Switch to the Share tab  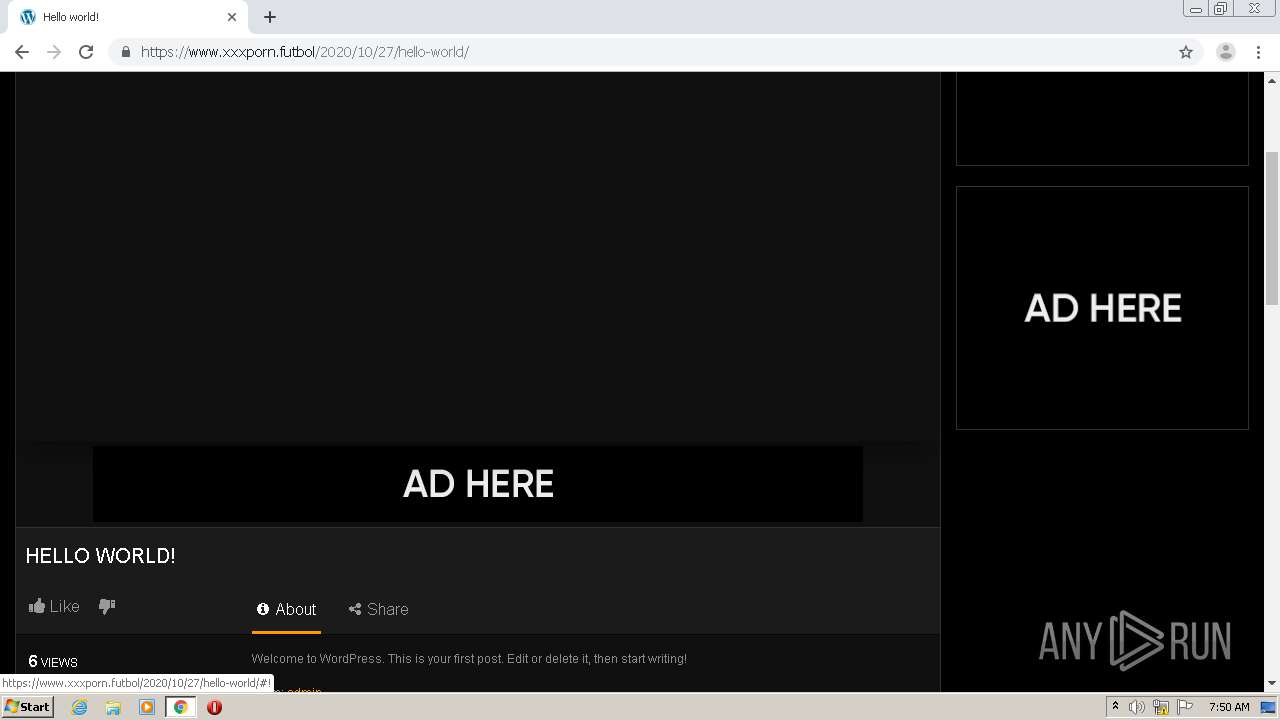point(378,609)
